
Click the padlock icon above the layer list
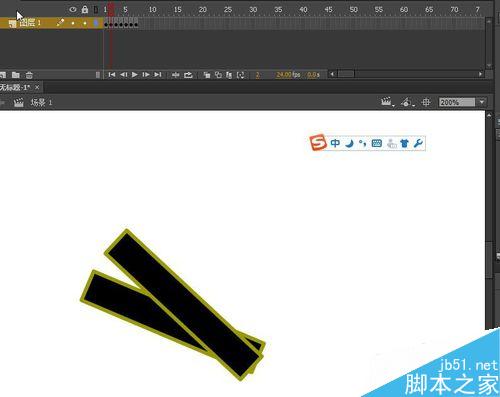[x=85, y=9]
